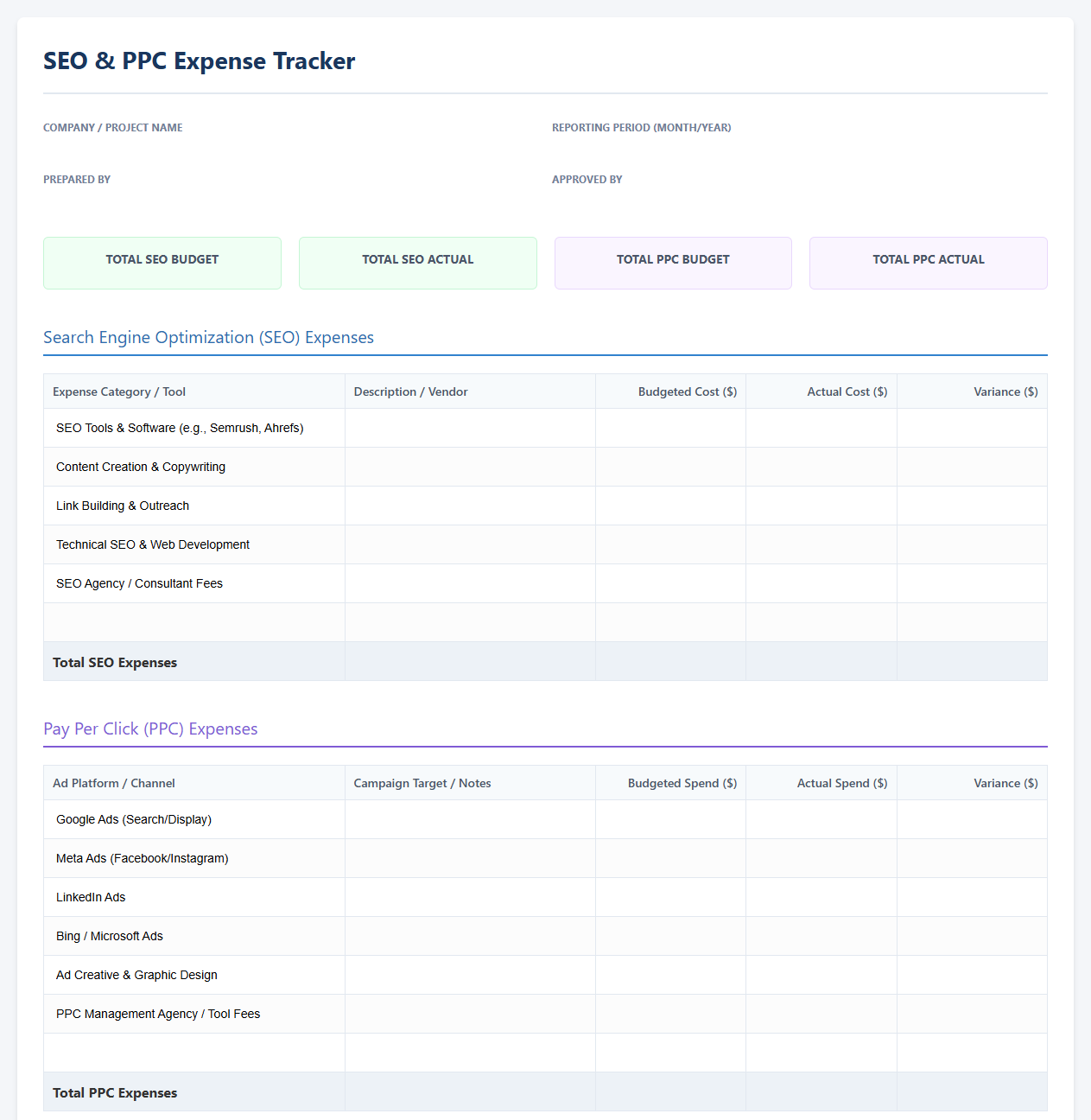Click Variance cell for Technical SEO row
This screenshot has width=1091, height=1120.
point(972,544)
